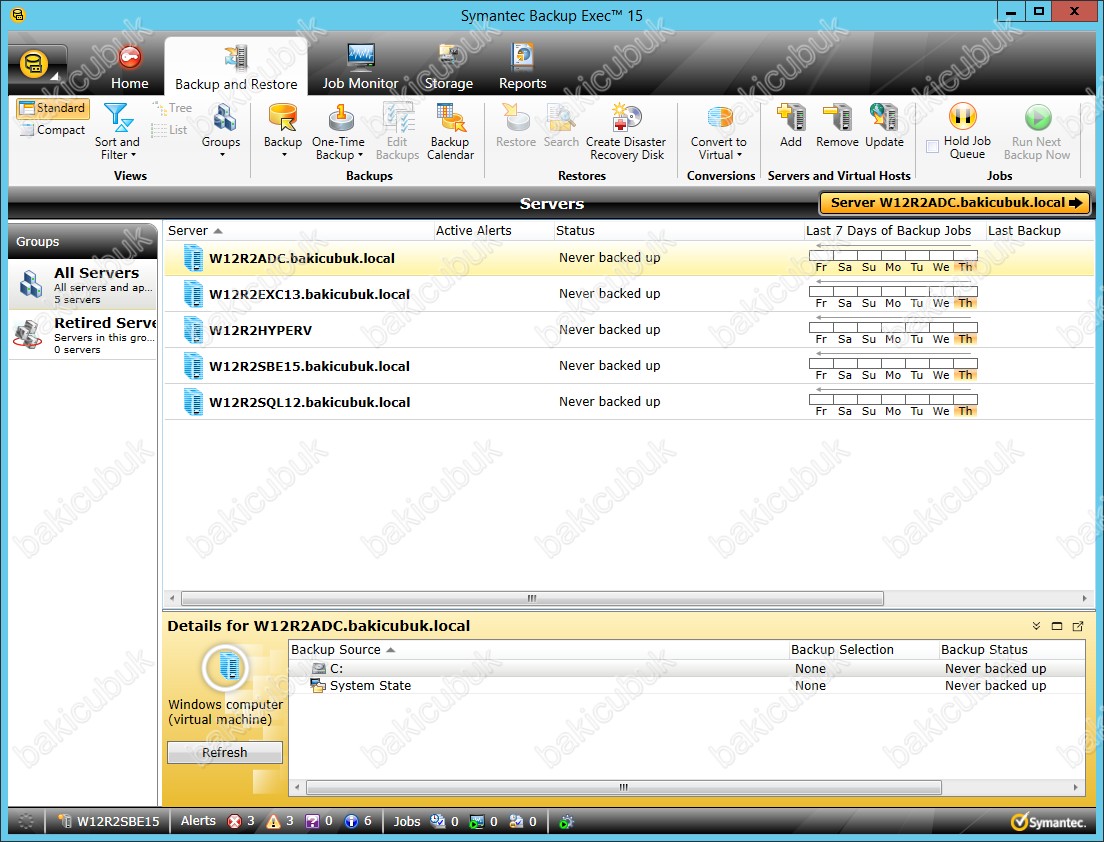Open the Job Monitor tab
1104x842 pixels.
(360, 69)
